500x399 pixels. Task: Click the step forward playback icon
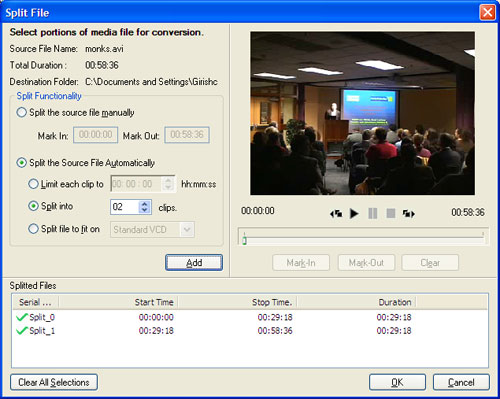[409, 213]
